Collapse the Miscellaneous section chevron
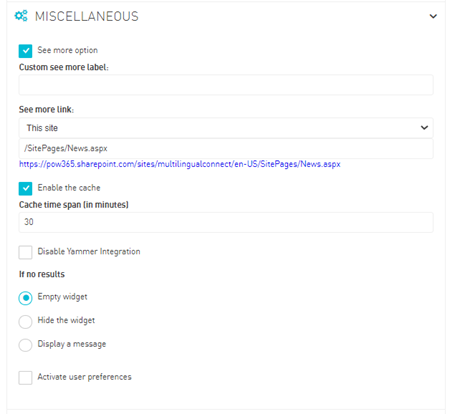The height and width of the screenshot is (414, 450). (x=433, y=16)
